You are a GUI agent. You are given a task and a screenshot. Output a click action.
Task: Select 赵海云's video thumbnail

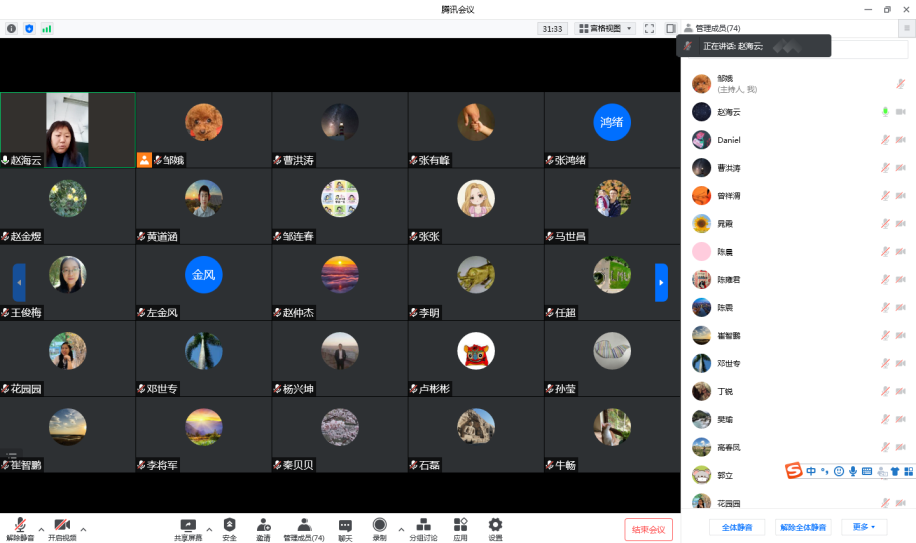click(x=68, y=130)
